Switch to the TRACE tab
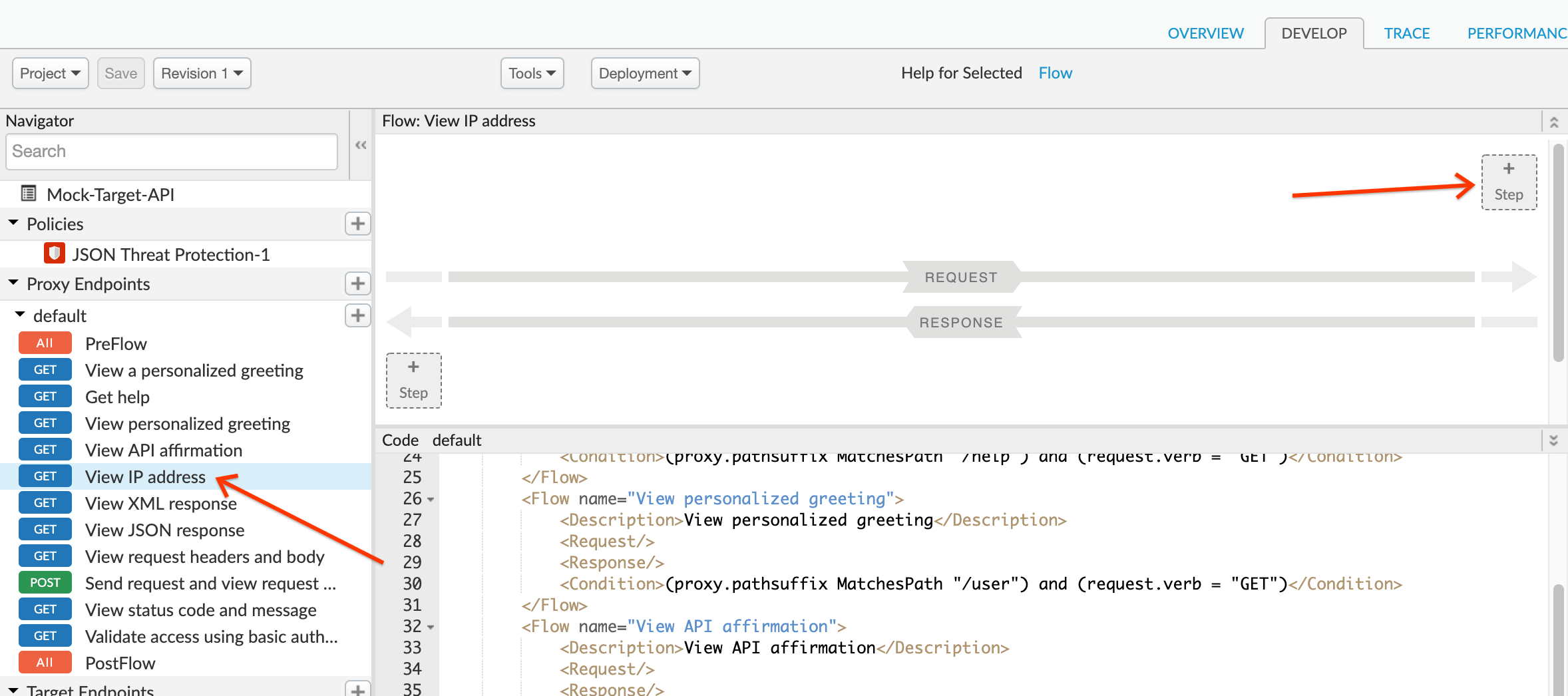Image resolution: width=1568 pixels, height=696 pixels. [1406, 33]
